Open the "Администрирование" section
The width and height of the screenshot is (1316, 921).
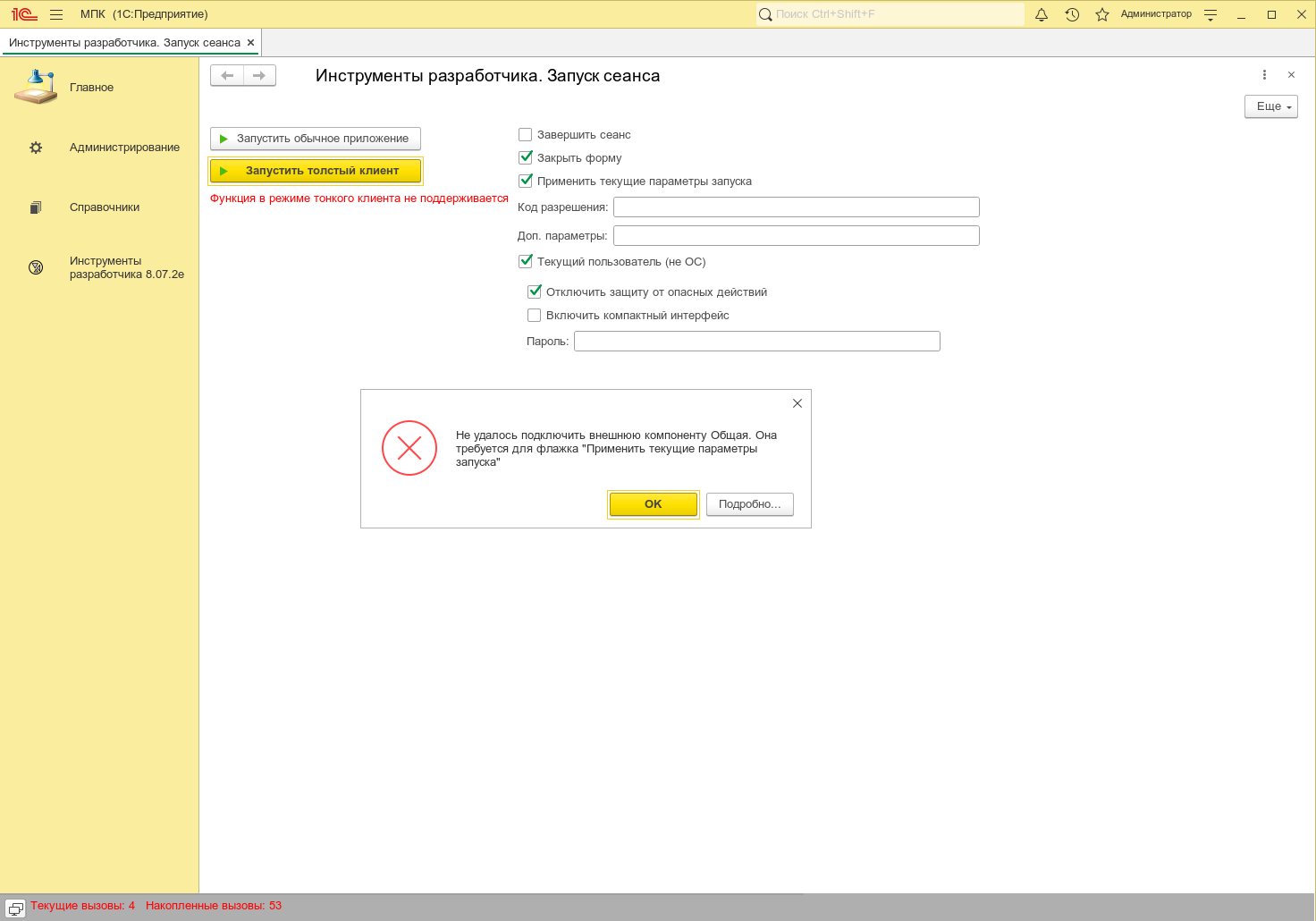pyautogui.click(x=124, y=148)
